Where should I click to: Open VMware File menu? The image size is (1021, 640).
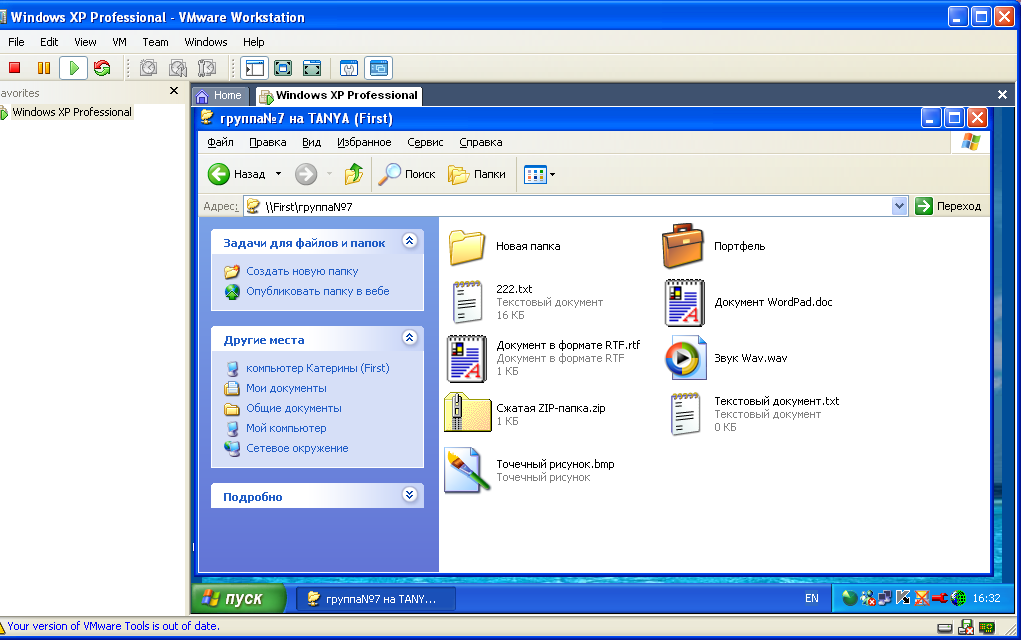coord(16,42)
